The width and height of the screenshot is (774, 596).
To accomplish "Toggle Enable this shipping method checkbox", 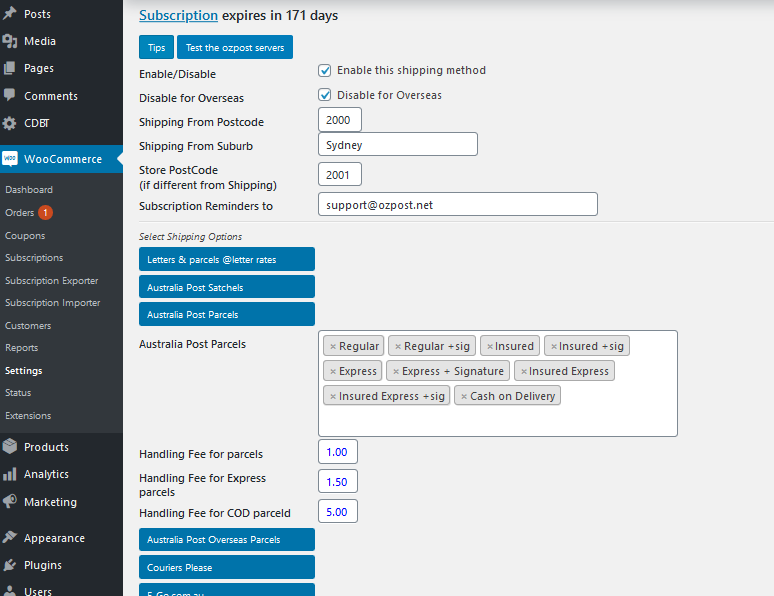I will 324,71.
